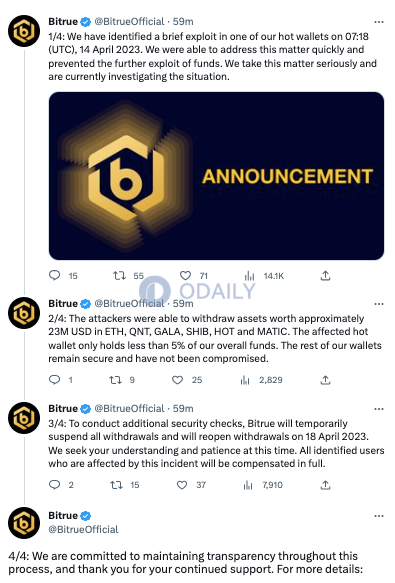Like the 1/4 tweet with 71 likes
Viewport: 395px width, 583px height.
pyautogui.click(x=185, y=276)
